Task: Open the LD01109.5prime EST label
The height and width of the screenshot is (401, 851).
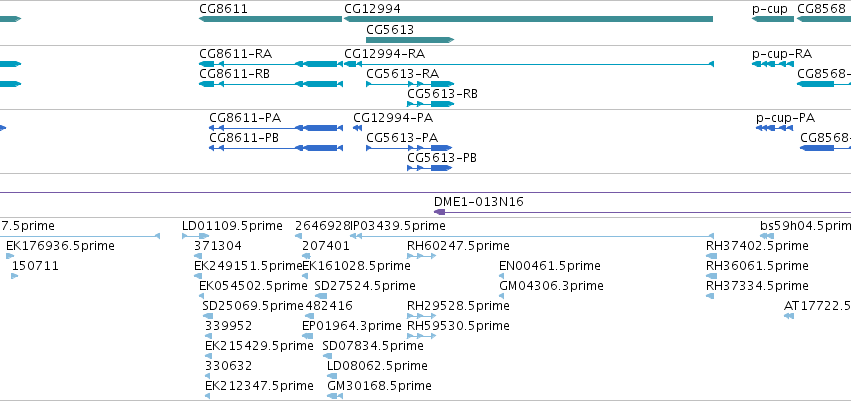Action: (x=232, y=226)
